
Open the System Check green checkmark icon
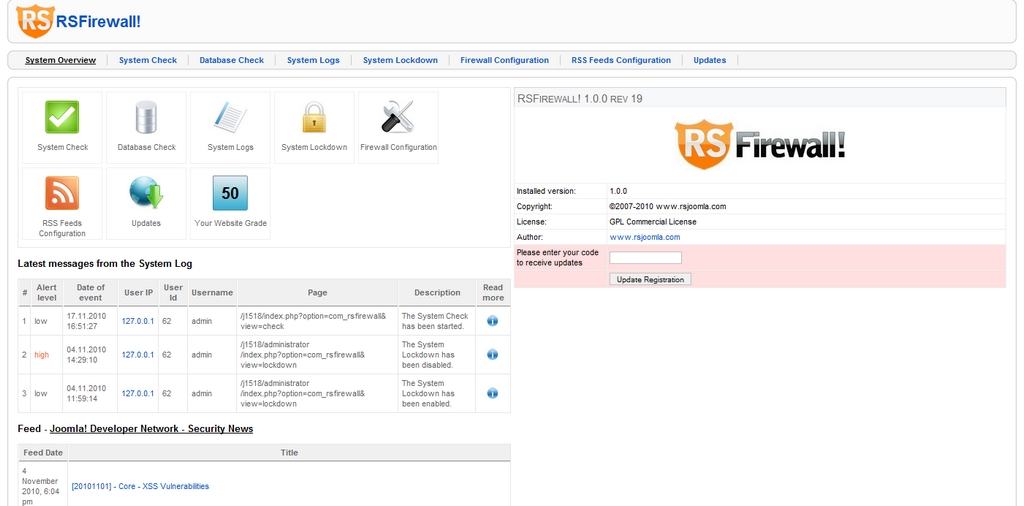tap(62, 118)
